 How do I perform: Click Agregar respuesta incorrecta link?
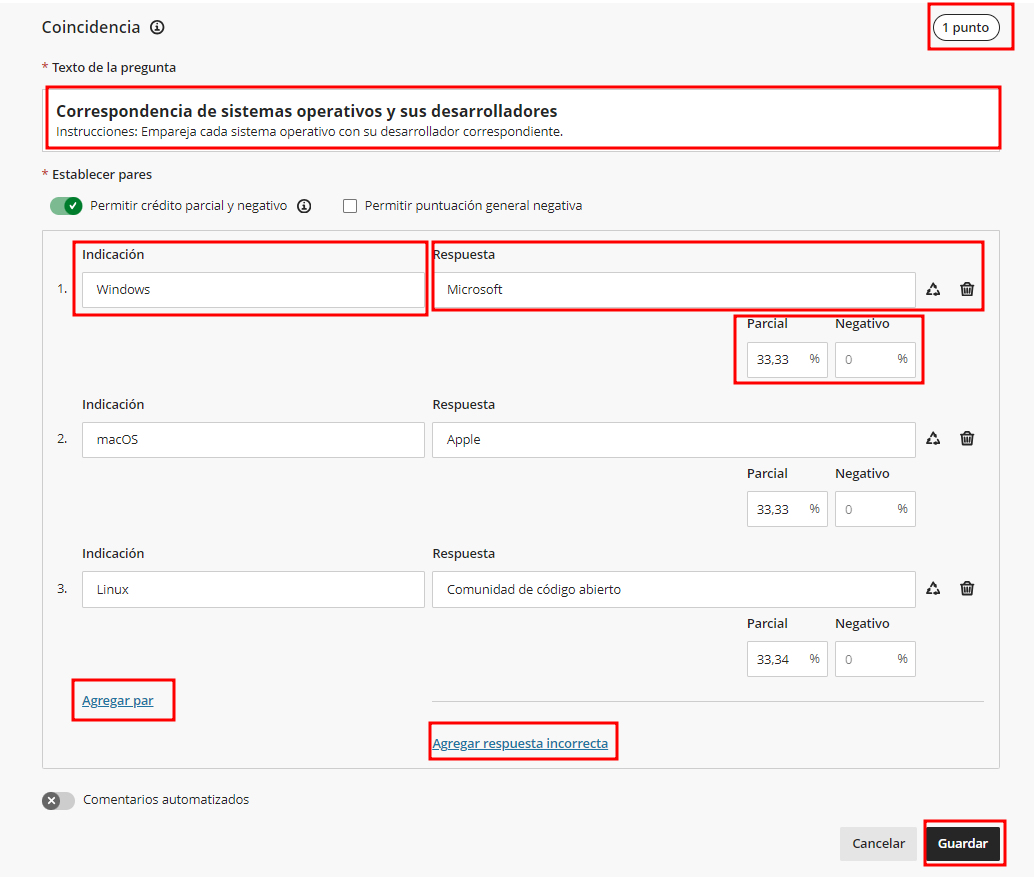[520, 743]
